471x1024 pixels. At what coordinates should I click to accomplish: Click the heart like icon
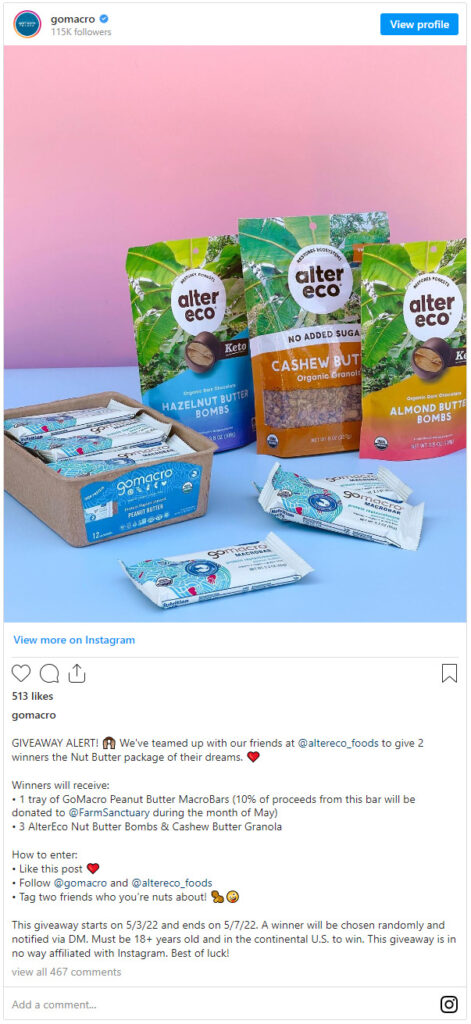click(x=22, y=673)
